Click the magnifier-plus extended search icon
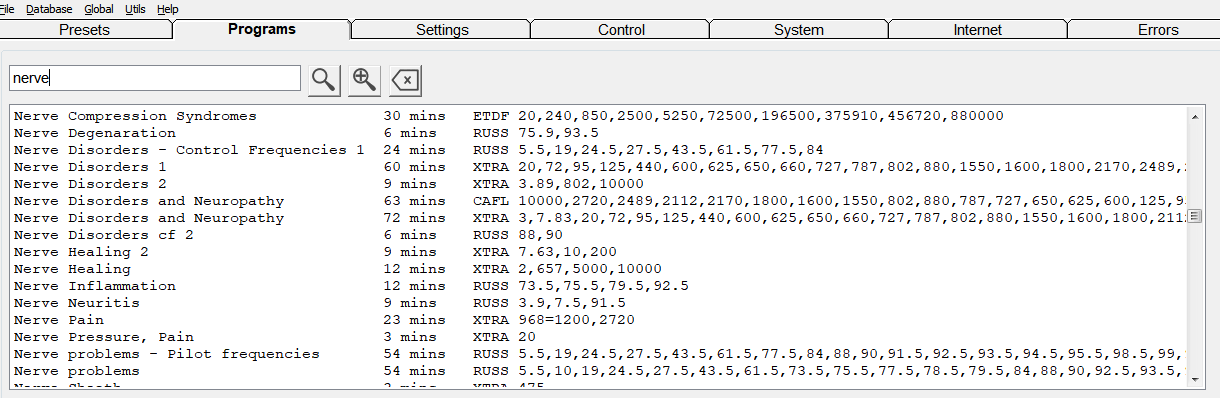 (364, 80)
